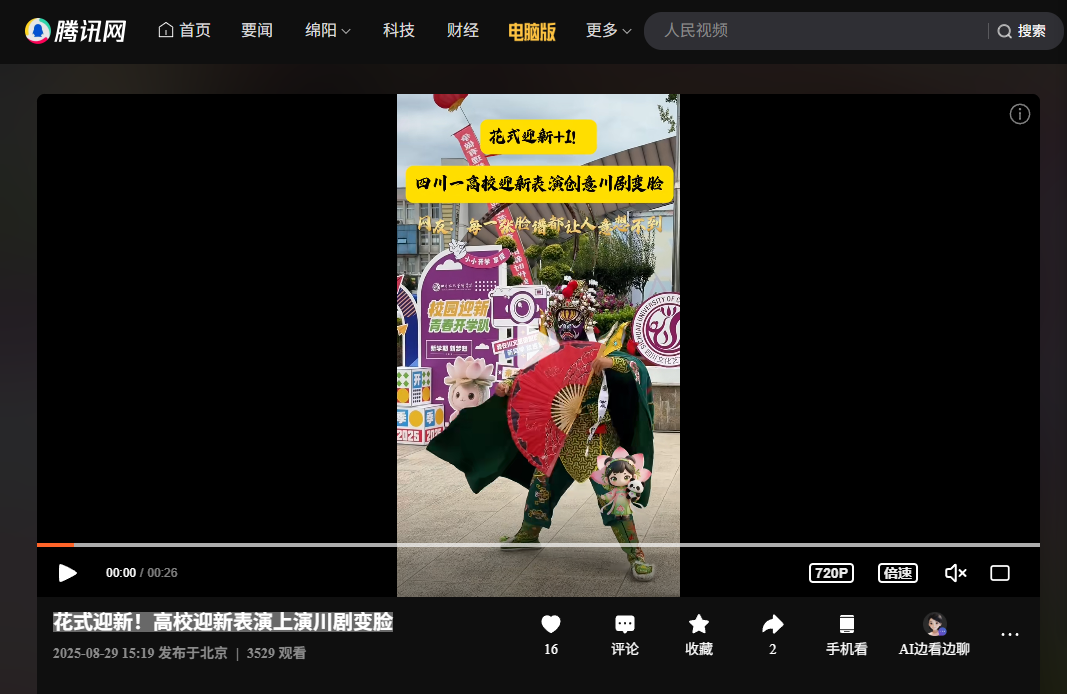Play the video
The height and width of the screenshot is (694, 1067).
67,573
